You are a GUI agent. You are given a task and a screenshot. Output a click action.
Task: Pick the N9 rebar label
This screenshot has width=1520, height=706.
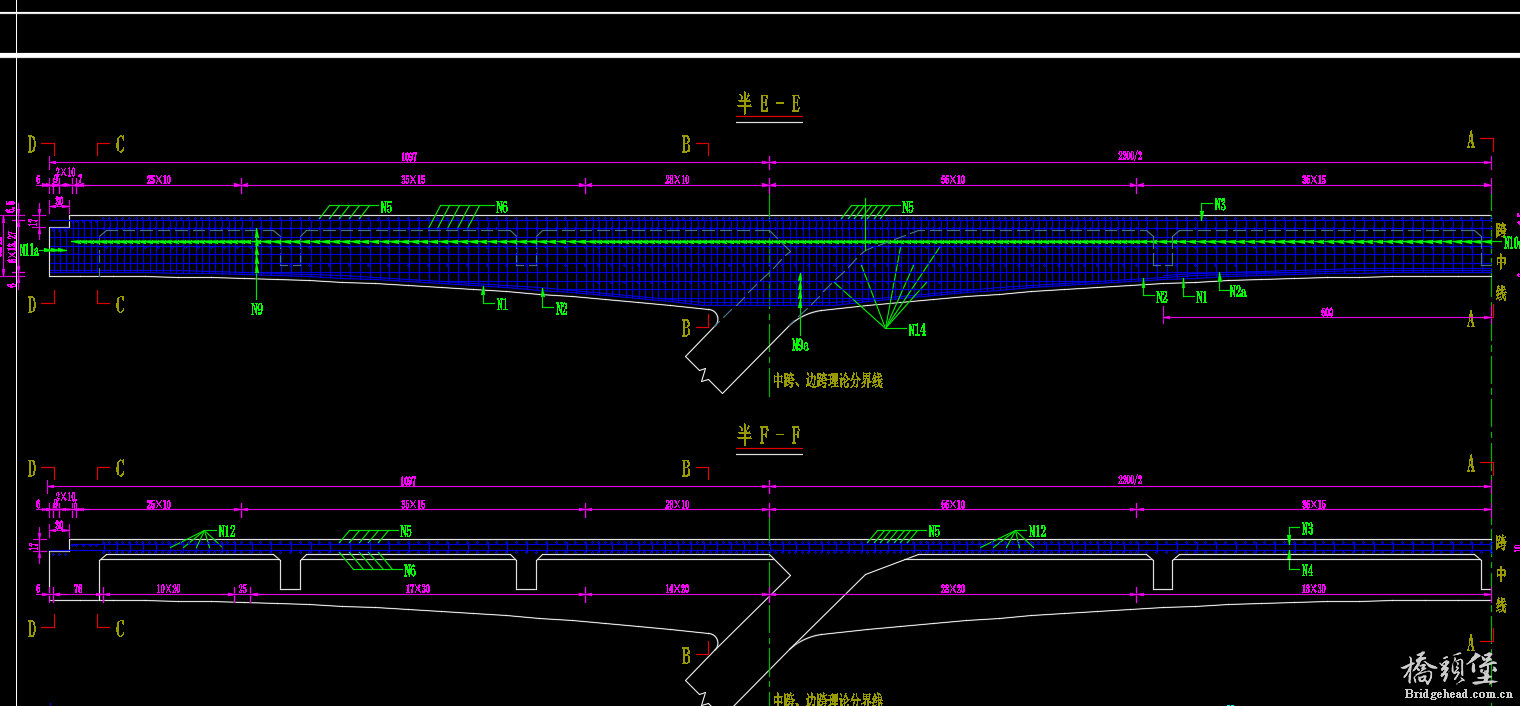[257, 310]
